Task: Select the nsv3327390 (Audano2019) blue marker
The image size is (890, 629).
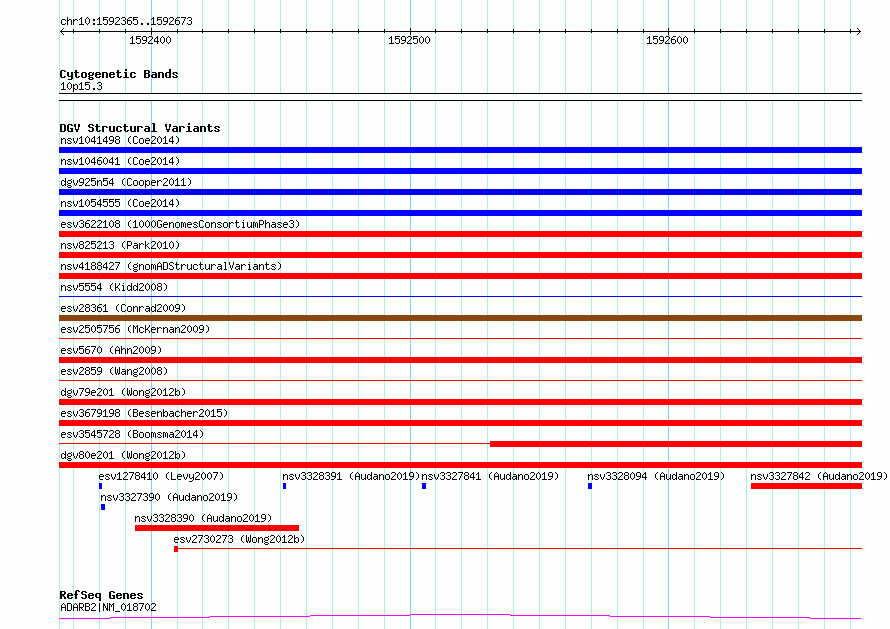Action: pyautogui.click(x=103, y=507)
